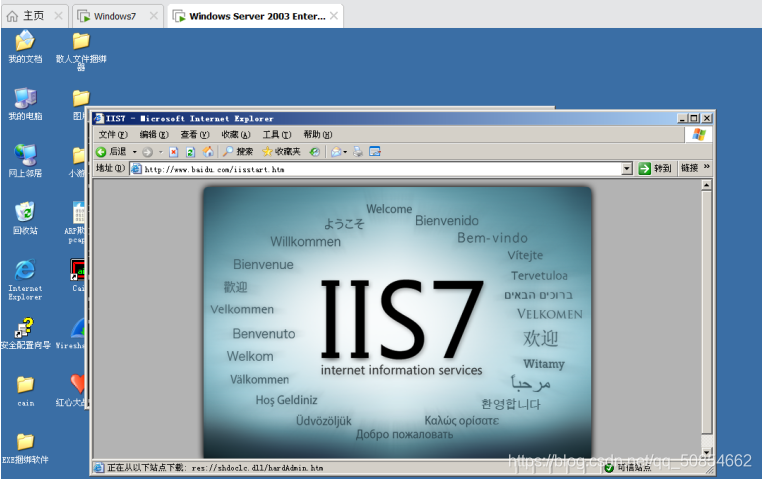Open the Search (搜索) toolbar button
The image size is (762, 480).
click(x=238, y=152)
